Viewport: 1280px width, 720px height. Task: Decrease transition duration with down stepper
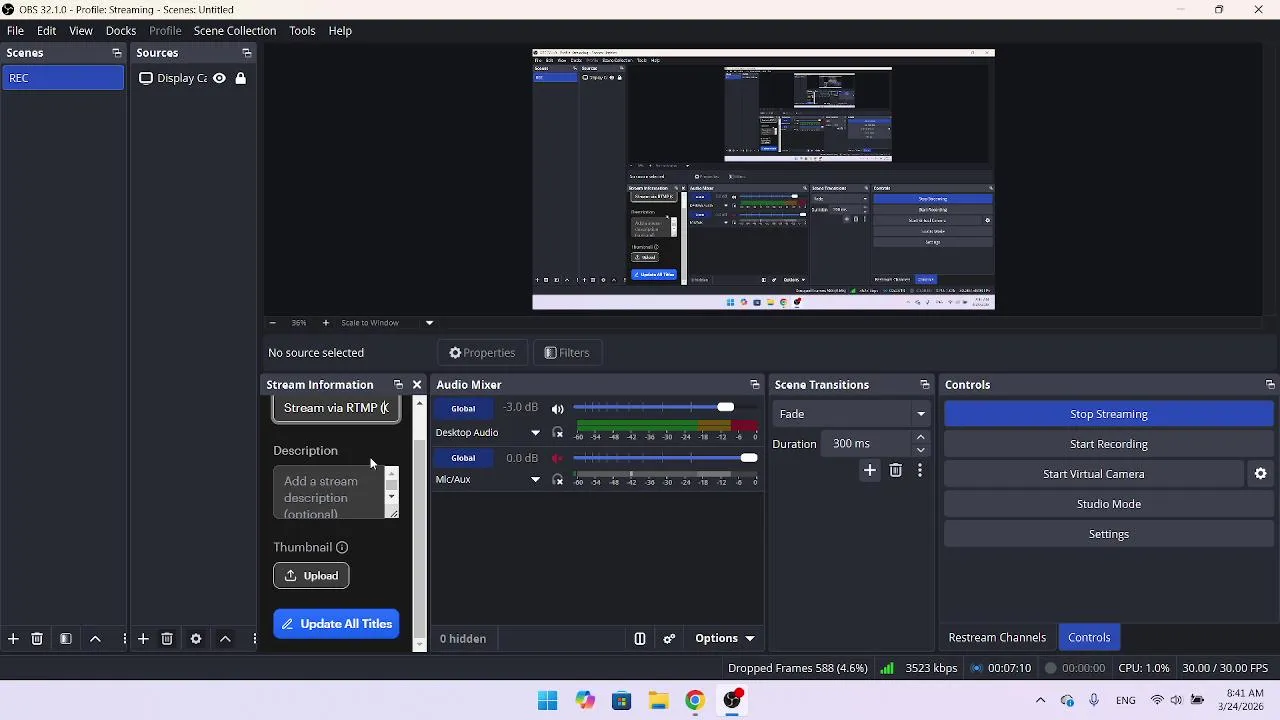(x=921, y=450)
